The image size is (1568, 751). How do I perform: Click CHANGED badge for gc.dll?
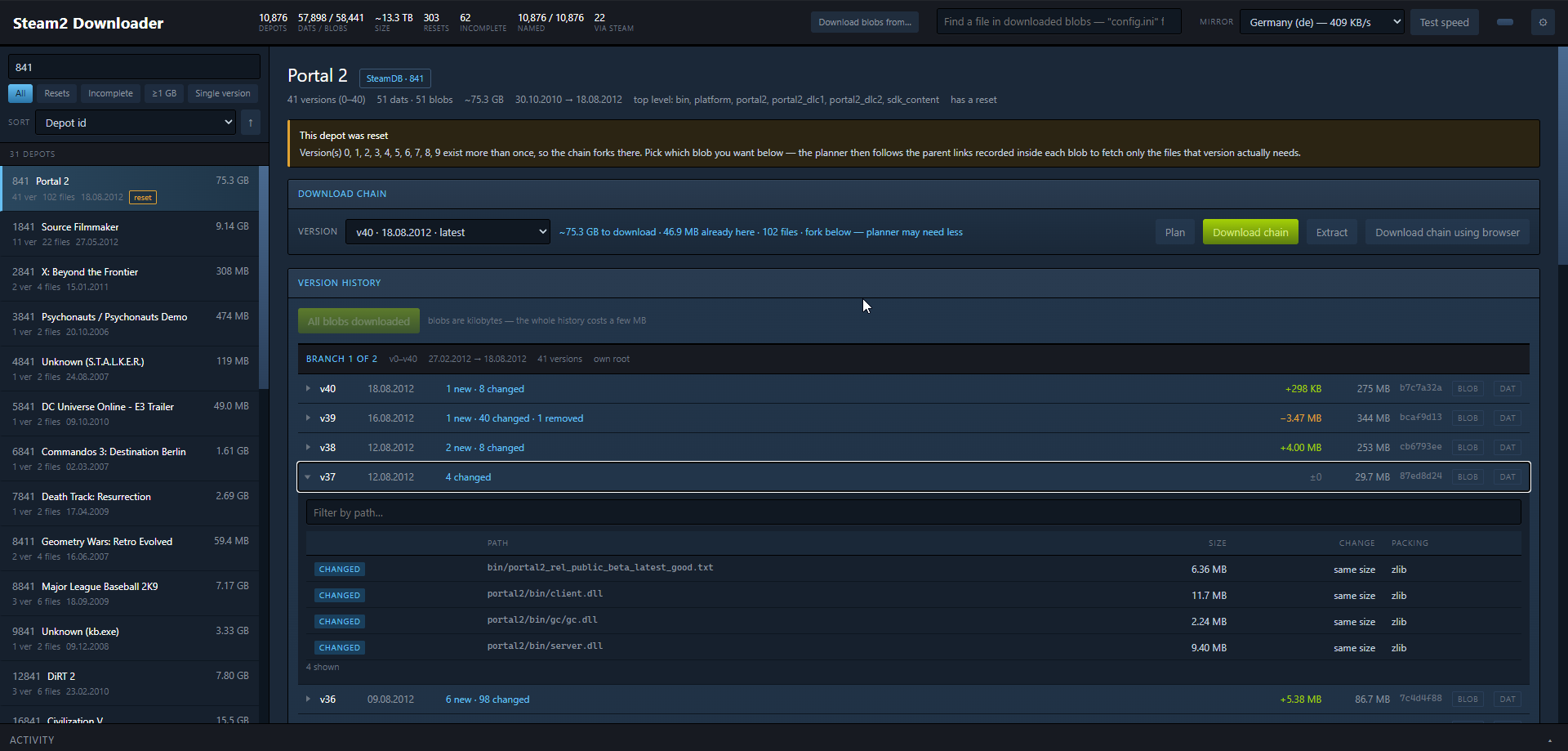pyautogui.click(x=340, y=622)
